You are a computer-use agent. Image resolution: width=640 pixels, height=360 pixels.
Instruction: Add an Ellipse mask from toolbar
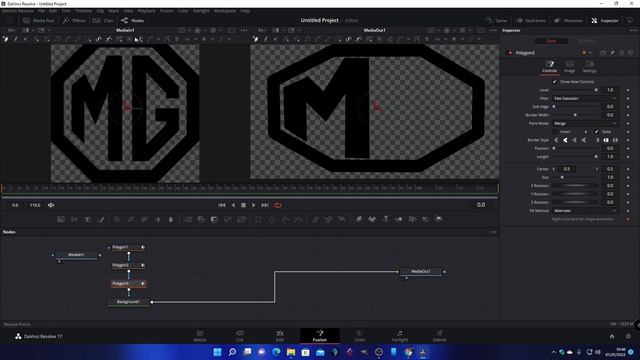[x=272, y=219]
